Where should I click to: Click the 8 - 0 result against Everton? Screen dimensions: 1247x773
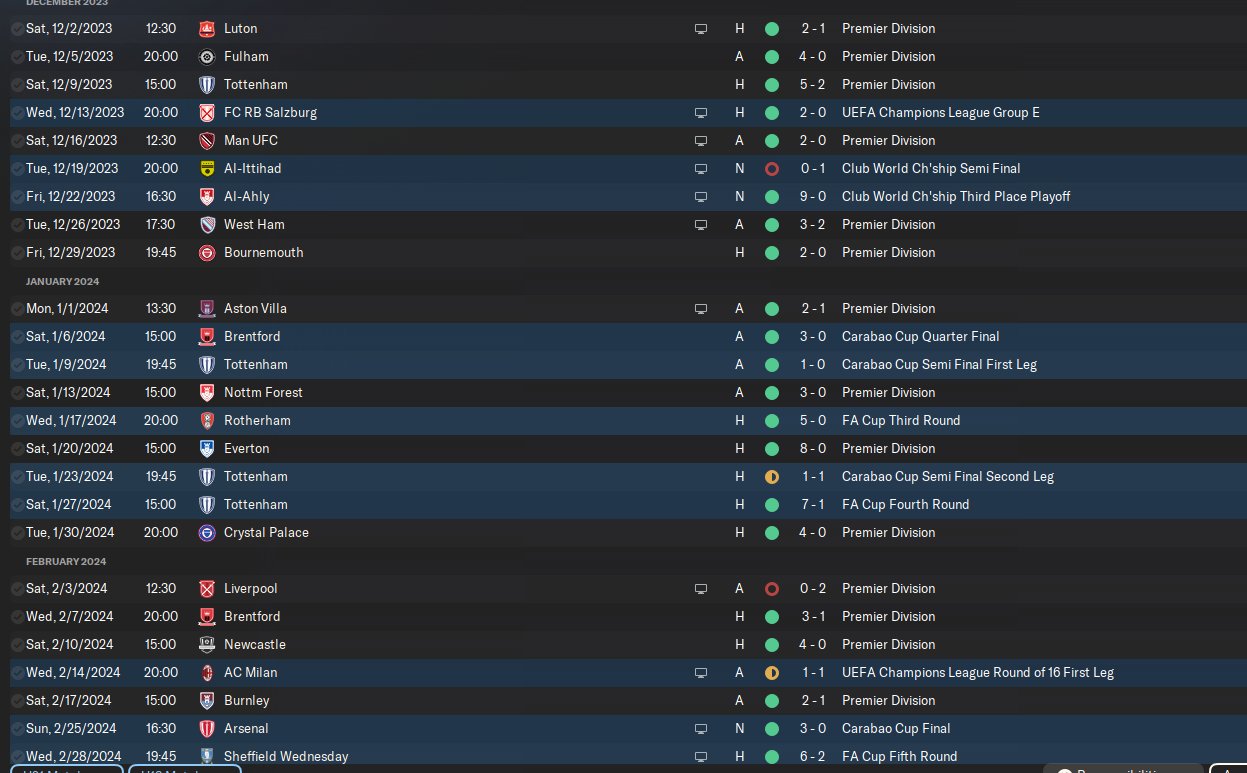812,449
